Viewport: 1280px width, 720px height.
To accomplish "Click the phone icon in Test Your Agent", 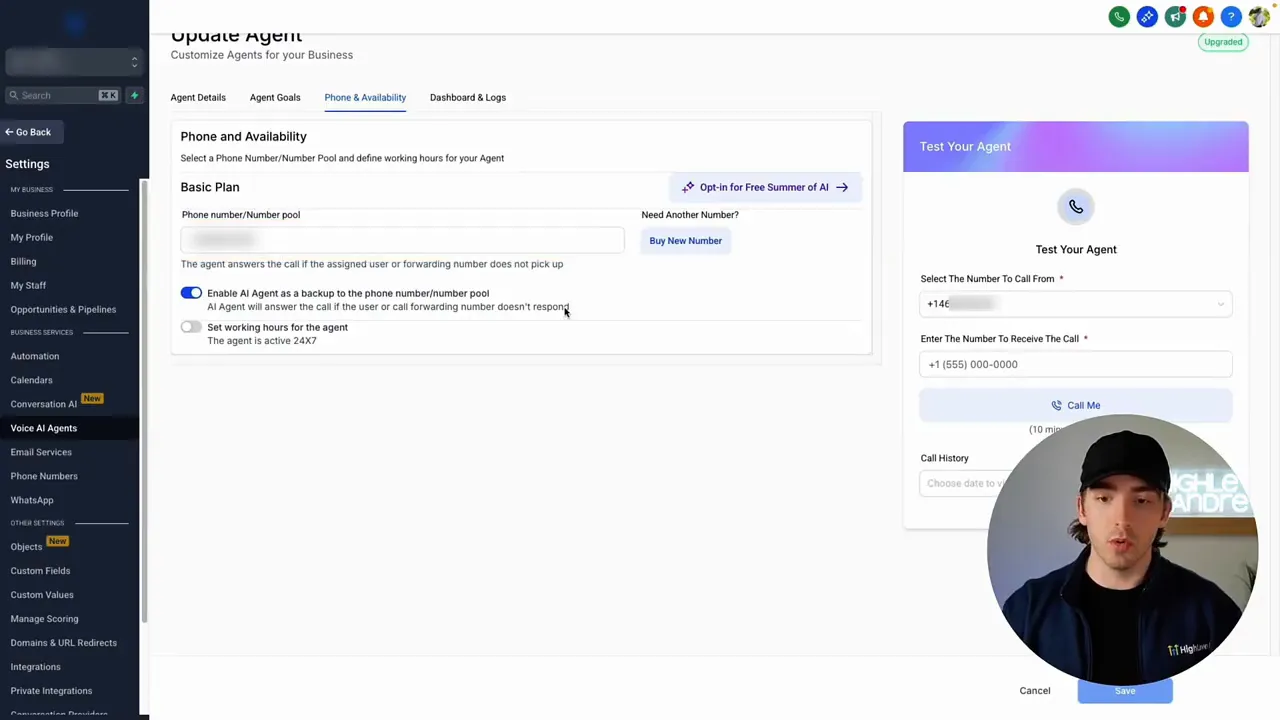I will pos(1076,207).
